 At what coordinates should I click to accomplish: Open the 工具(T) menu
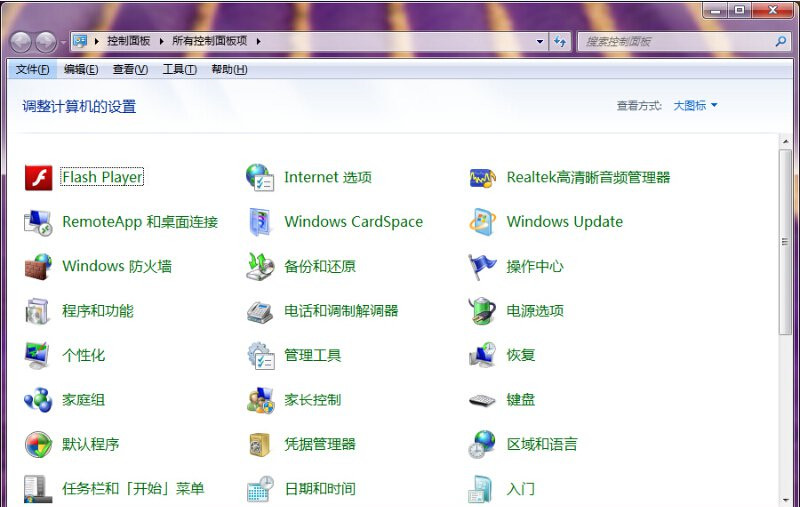[x=179, y=69]
